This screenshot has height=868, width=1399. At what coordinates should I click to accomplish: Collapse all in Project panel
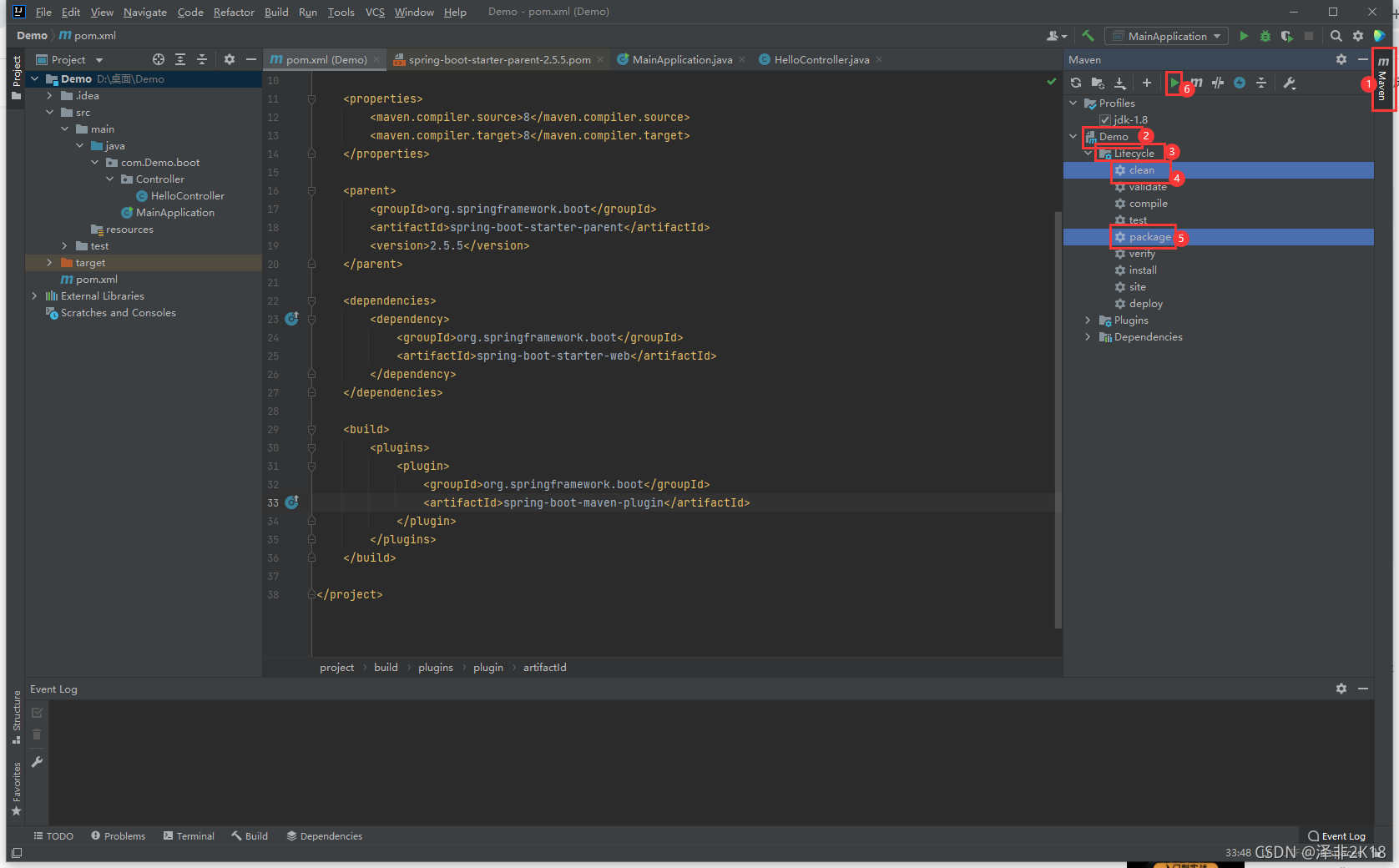click(202, 59)
